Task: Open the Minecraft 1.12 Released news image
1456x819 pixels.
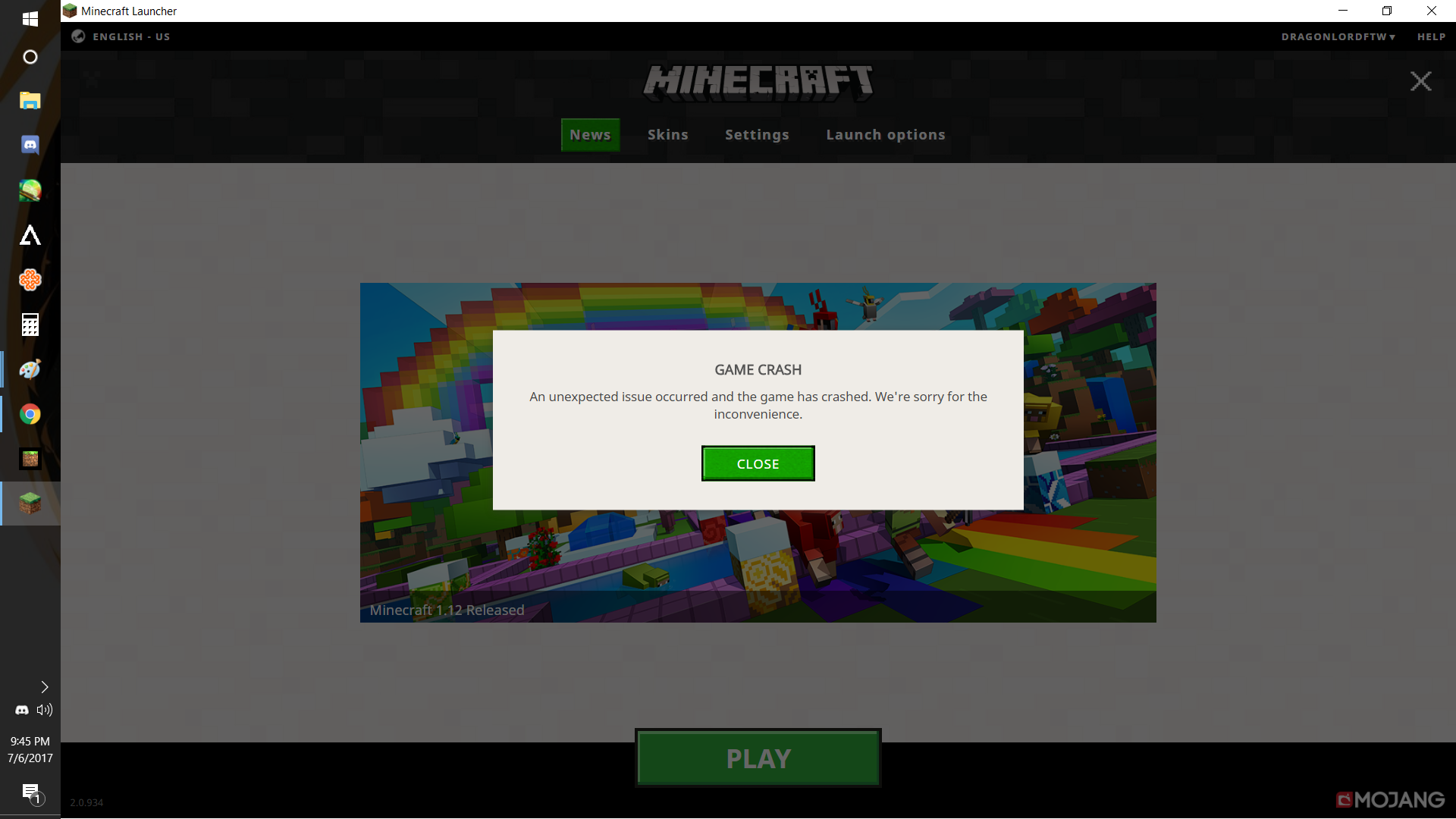Action: pyautogui.click(x=758, y=453)
